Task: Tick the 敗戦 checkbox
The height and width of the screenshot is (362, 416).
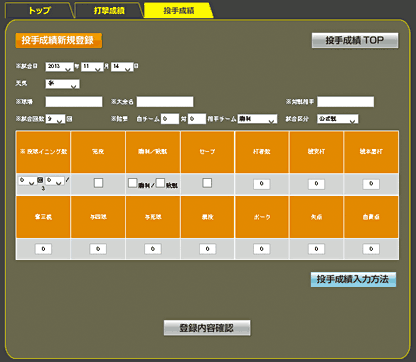Action: click(x=160, y=183)
